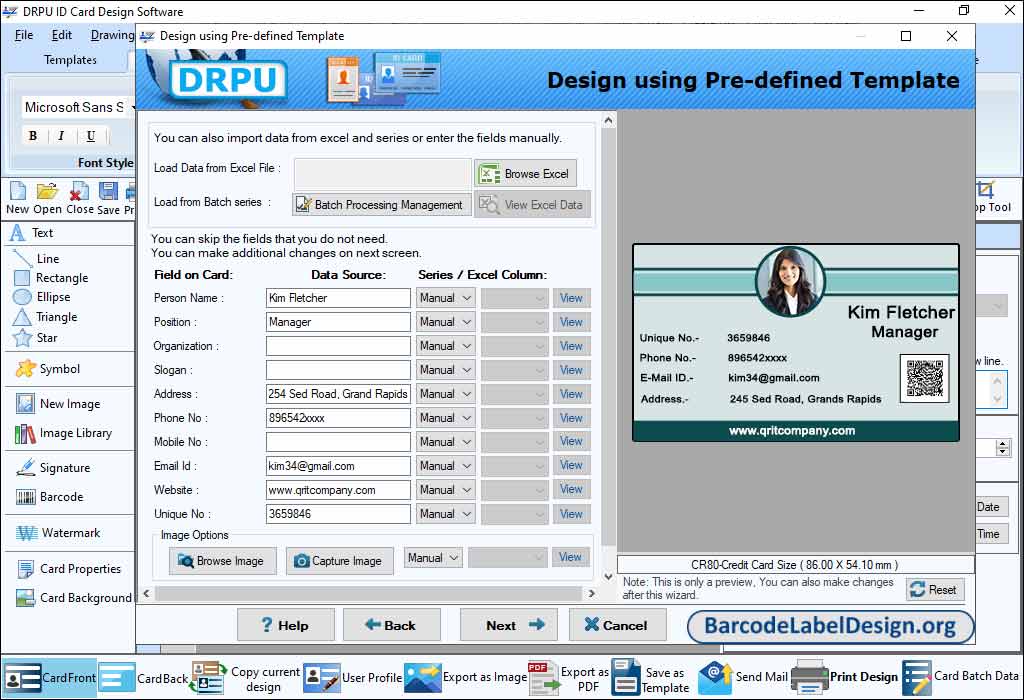Screen dimensions: 1024x700
Task: Choose the Rectangle shape tool
Action: pos(50,278)
